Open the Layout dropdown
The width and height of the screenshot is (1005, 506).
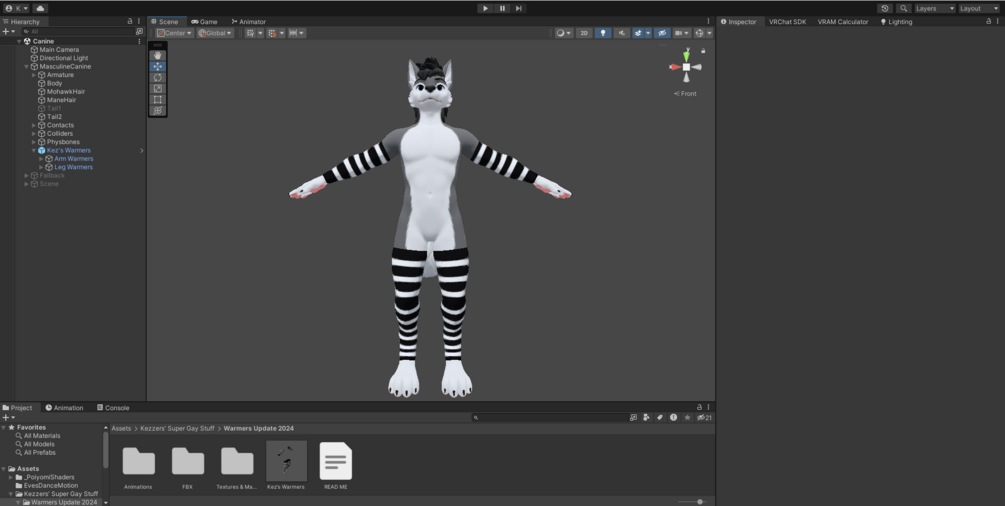click(x=979, y=8)
